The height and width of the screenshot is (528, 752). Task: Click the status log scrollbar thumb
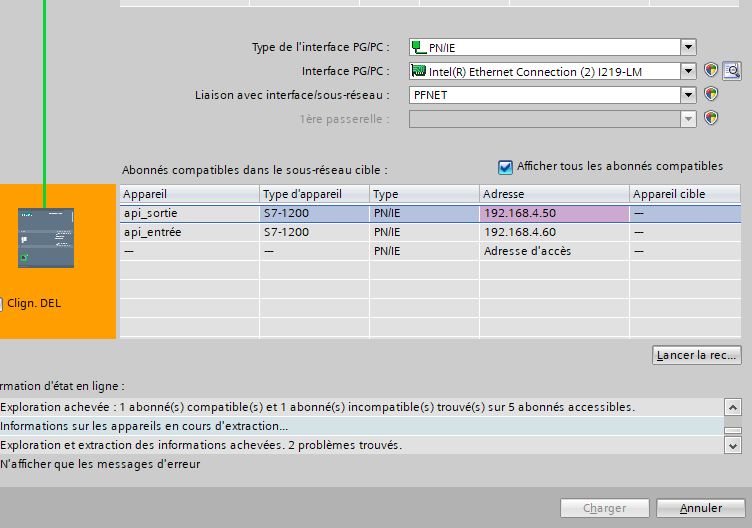tap(733, 431)
